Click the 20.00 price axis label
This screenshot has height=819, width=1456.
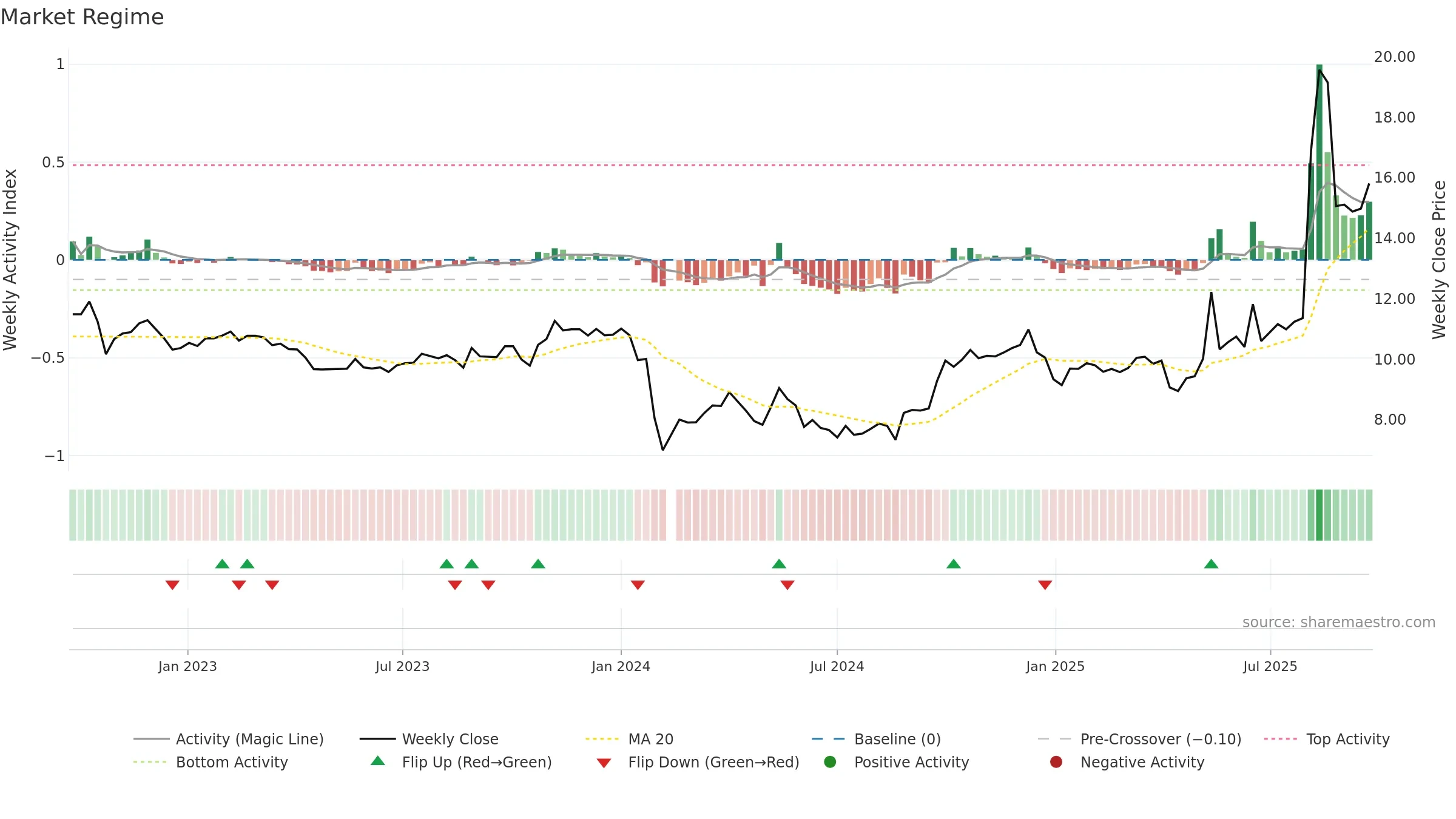point(1394,56)
